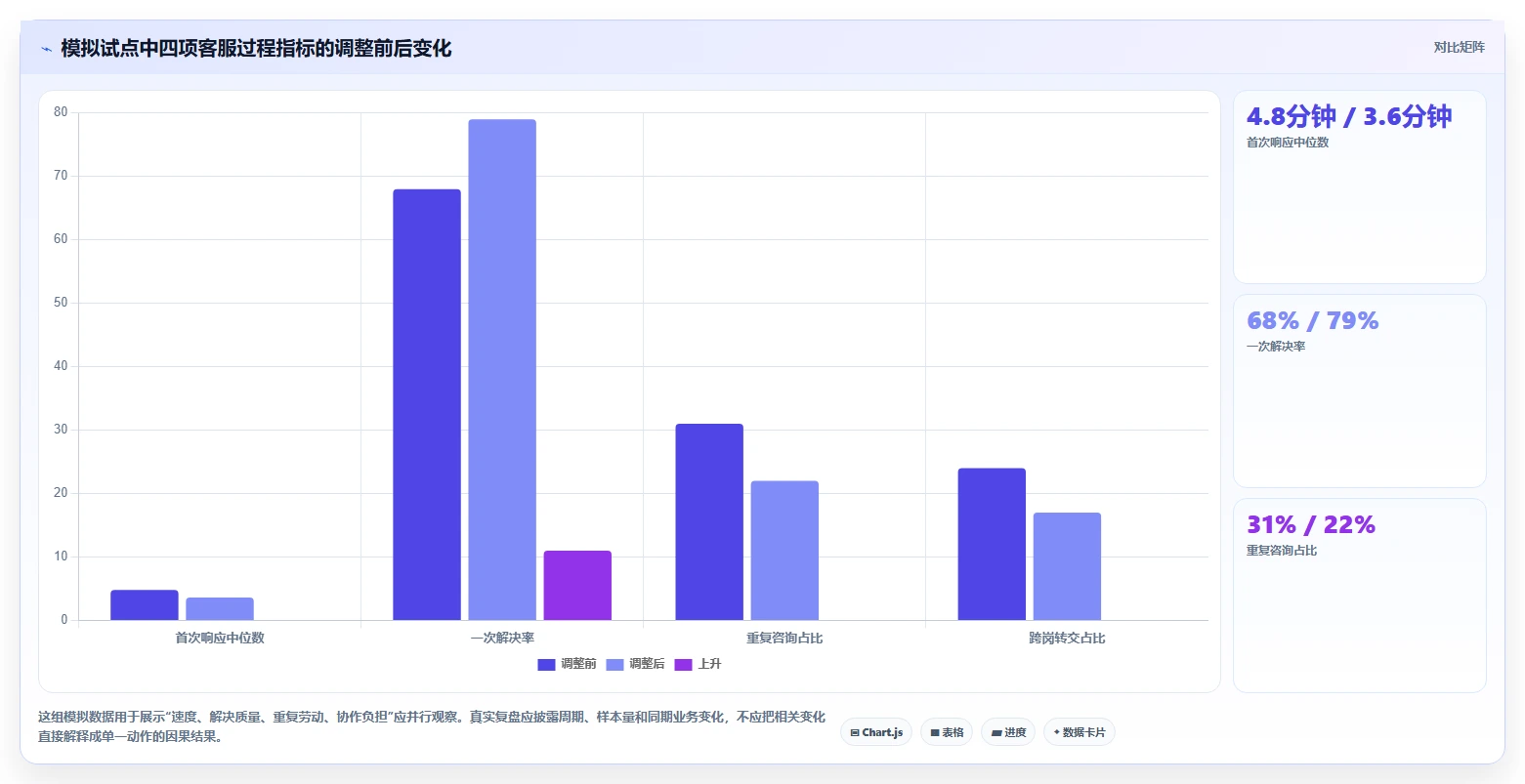Click the 重复咨询占比 axis label
1525x784 pixels.
point(784,638)
